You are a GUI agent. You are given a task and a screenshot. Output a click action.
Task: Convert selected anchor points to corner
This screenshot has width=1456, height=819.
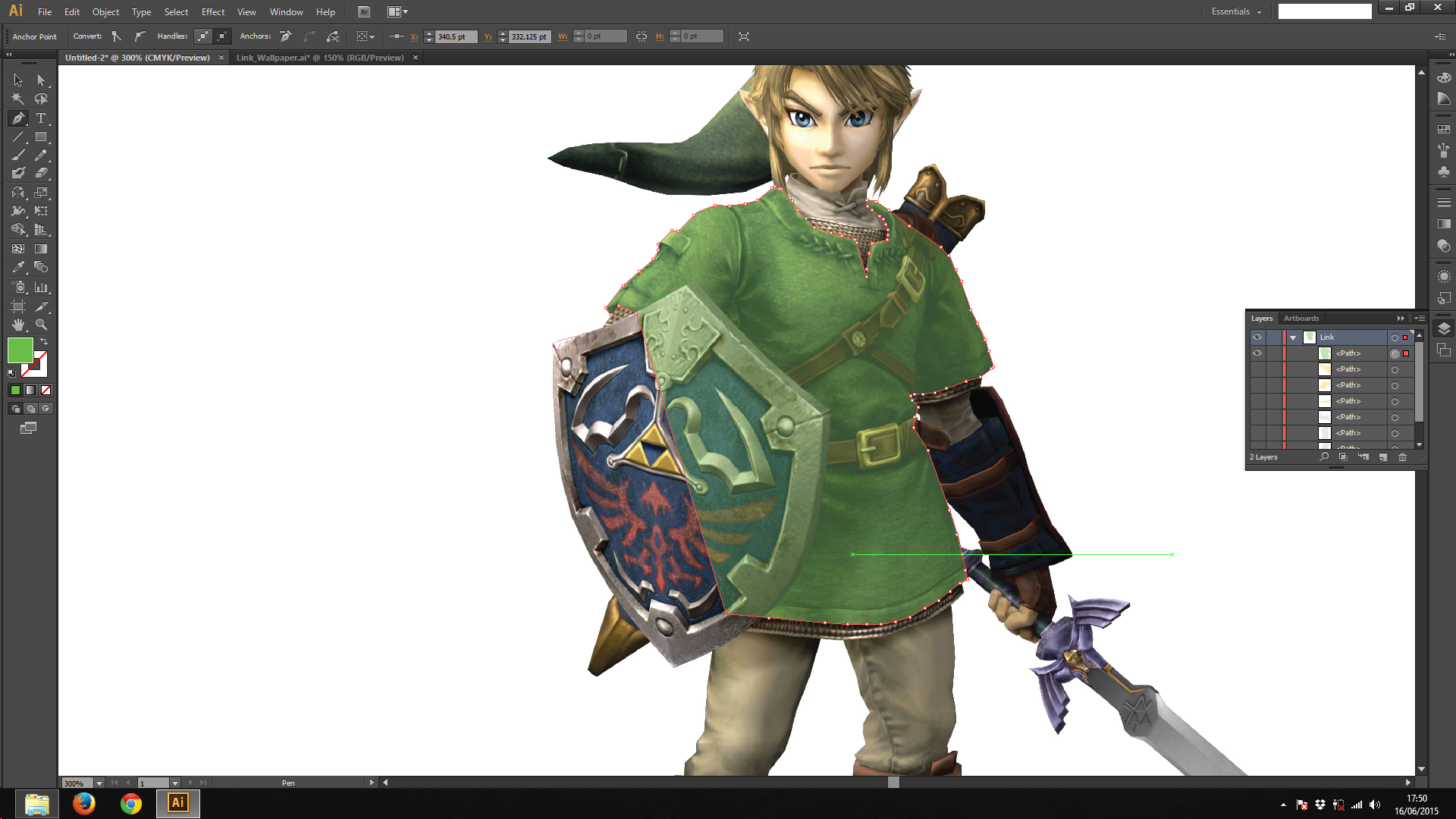click(x=116, y=36)
